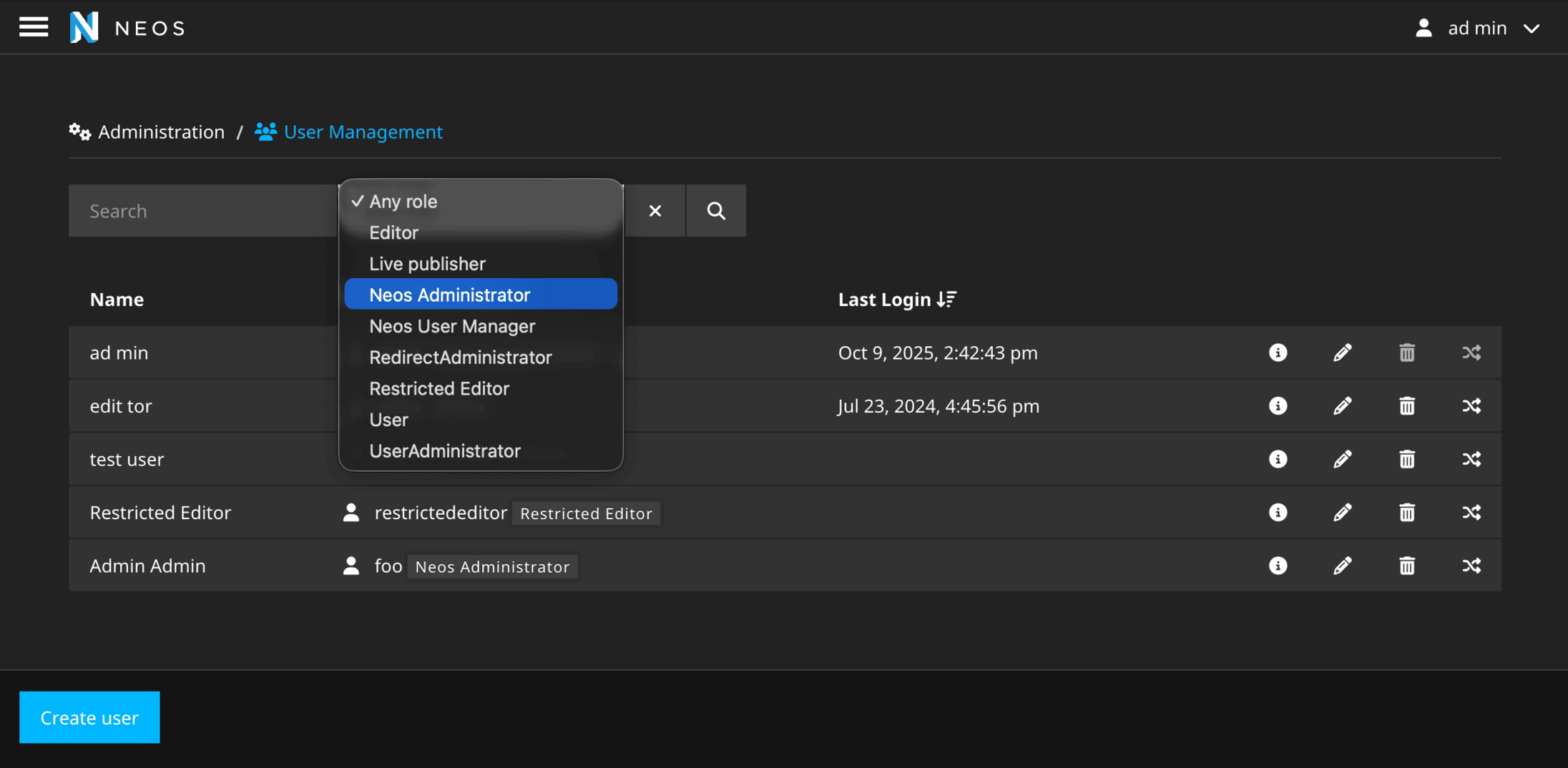View info for Admin Admin user
Viewport: 1568px width, 768px height.
[x=1278, y=566]
